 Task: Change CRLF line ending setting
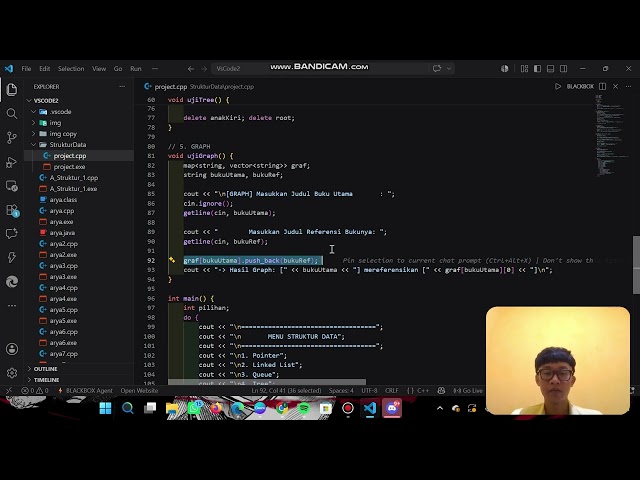[x=391, y=391]
